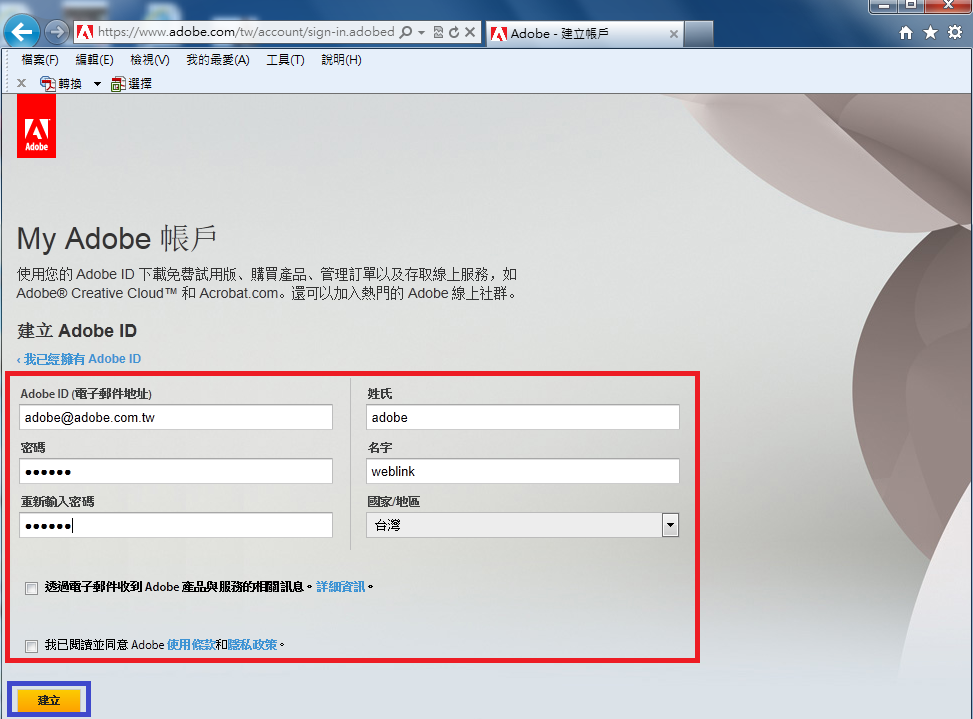Open Favorites star icon

pyautogui.click(x=930, y=33)
